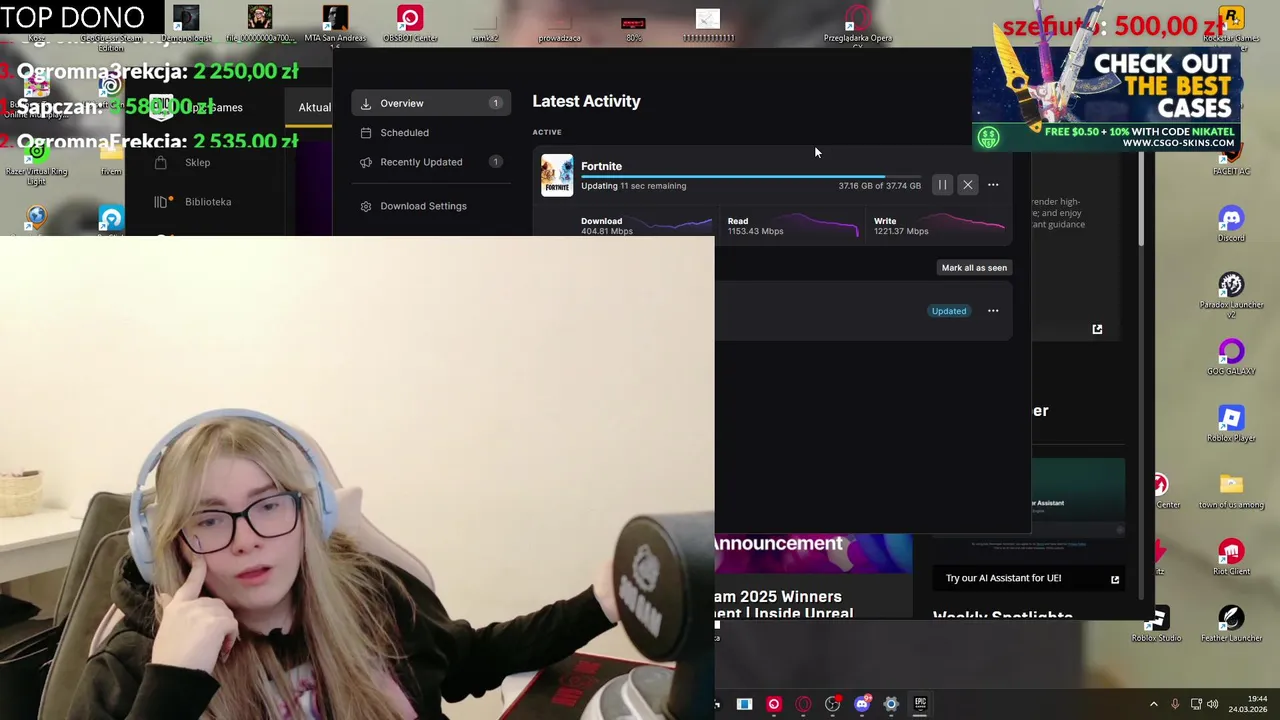Click the OBS Studio taskbar icon
1280x720 pixels.
[832, 704]
